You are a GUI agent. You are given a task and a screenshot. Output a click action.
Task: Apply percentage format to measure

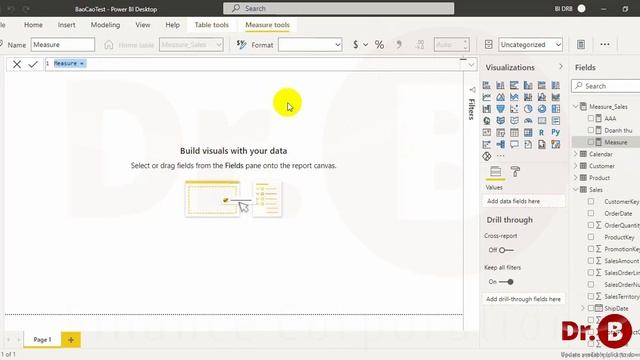click(x=379, y=45)
